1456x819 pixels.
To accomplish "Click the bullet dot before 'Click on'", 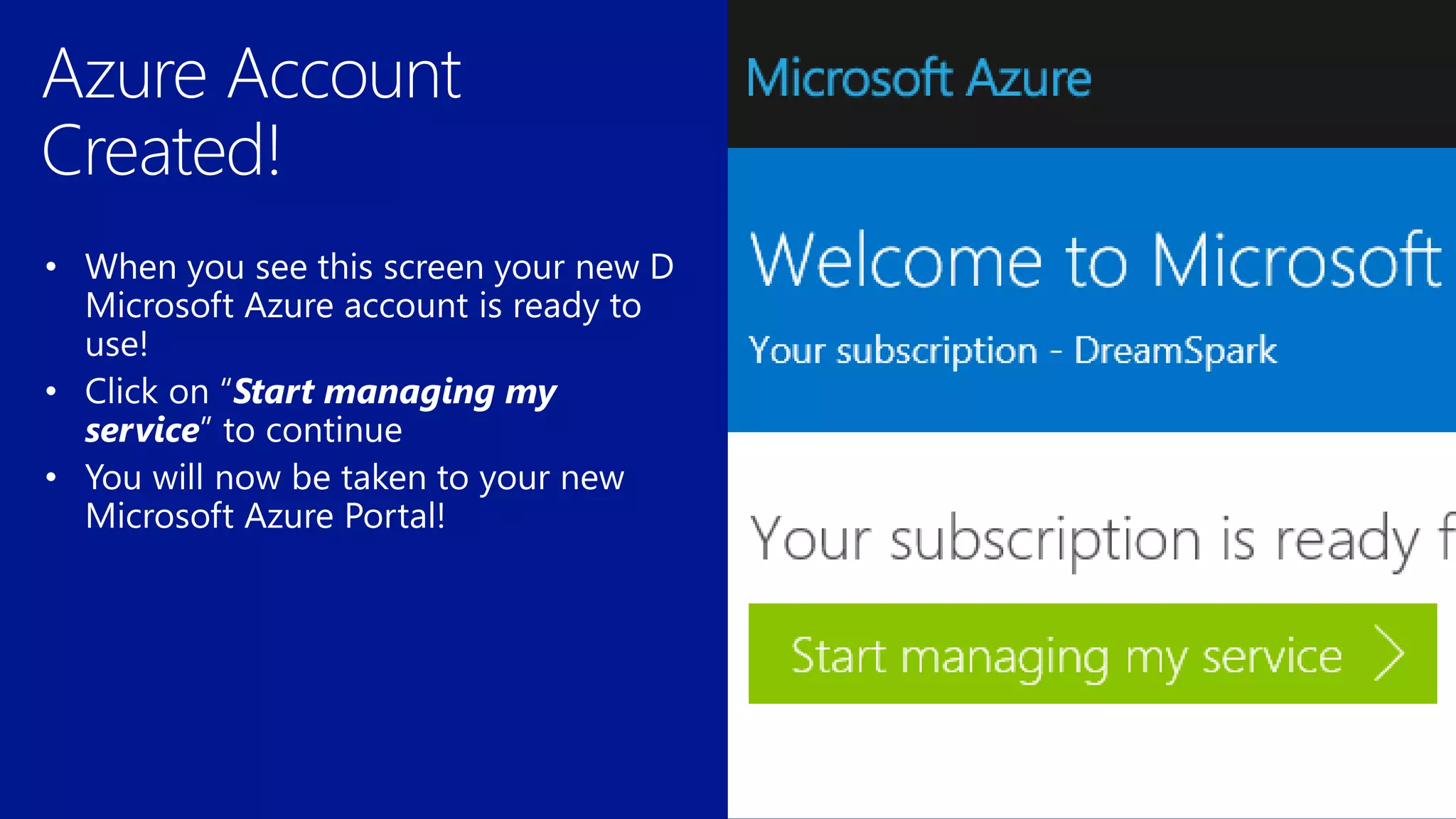I will (x=50, y=392).
